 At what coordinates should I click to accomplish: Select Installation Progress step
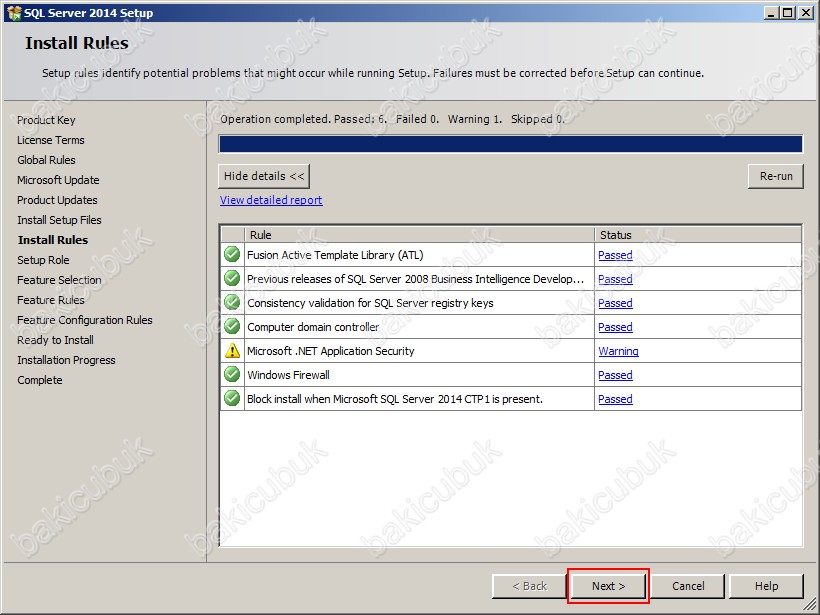click(66, 360)
